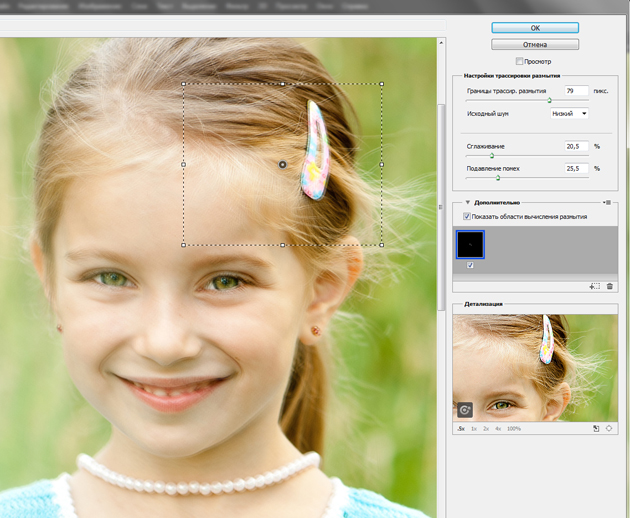Select 2x zoom in detail panel
Image resolution: width=630 pixels, height=518 pixels.
click(x=486, y=428)
